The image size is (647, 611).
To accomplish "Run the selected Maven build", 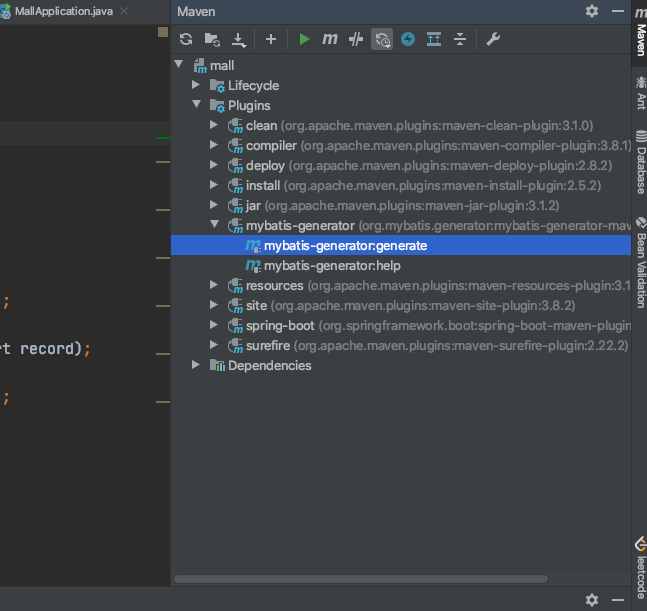I will click(x=304, y=39).
